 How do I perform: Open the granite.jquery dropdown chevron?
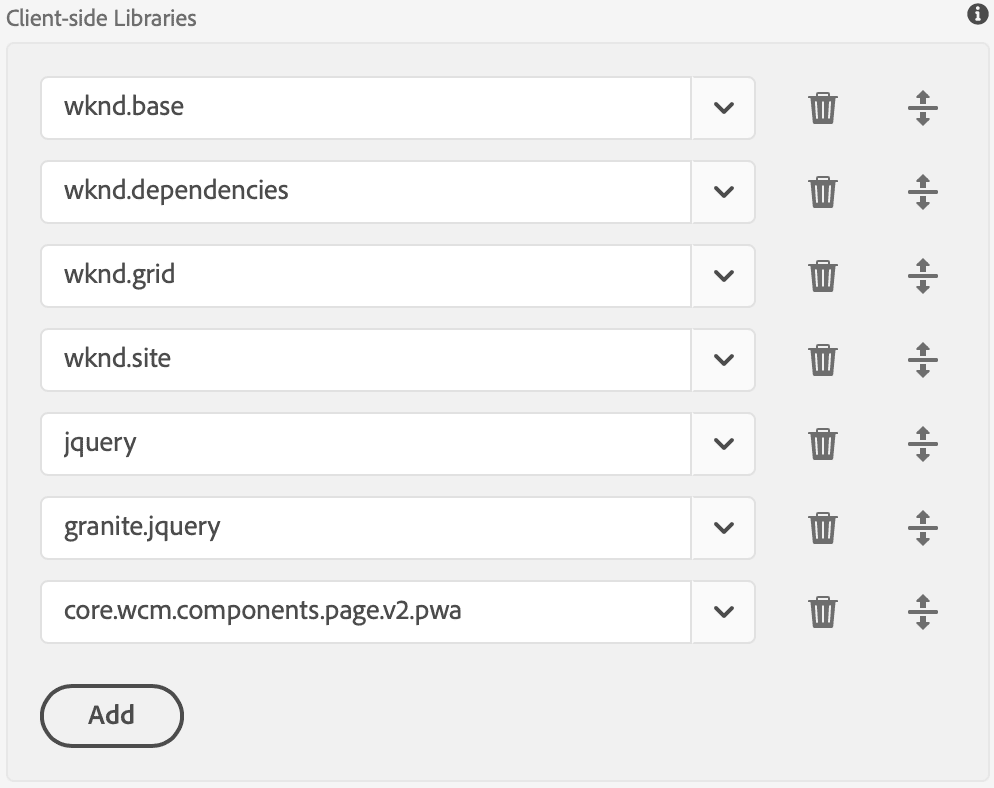tap(723, 528)
